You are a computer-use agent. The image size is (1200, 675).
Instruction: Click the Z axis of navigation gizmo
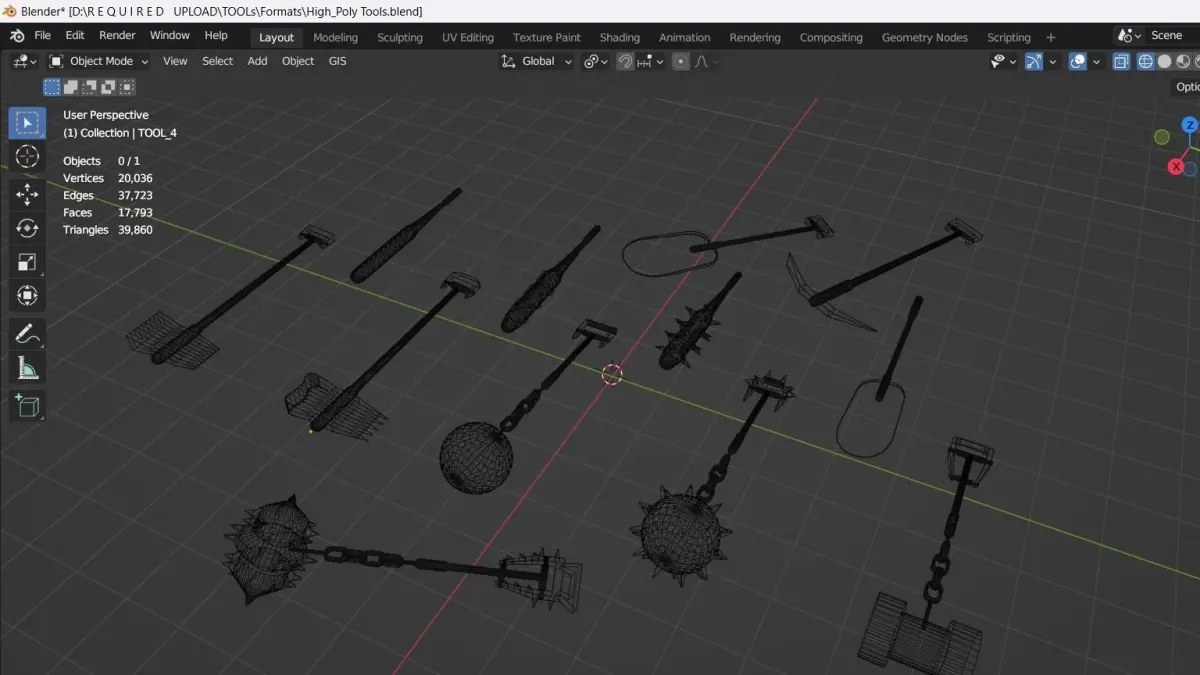tap(1189, 125)
